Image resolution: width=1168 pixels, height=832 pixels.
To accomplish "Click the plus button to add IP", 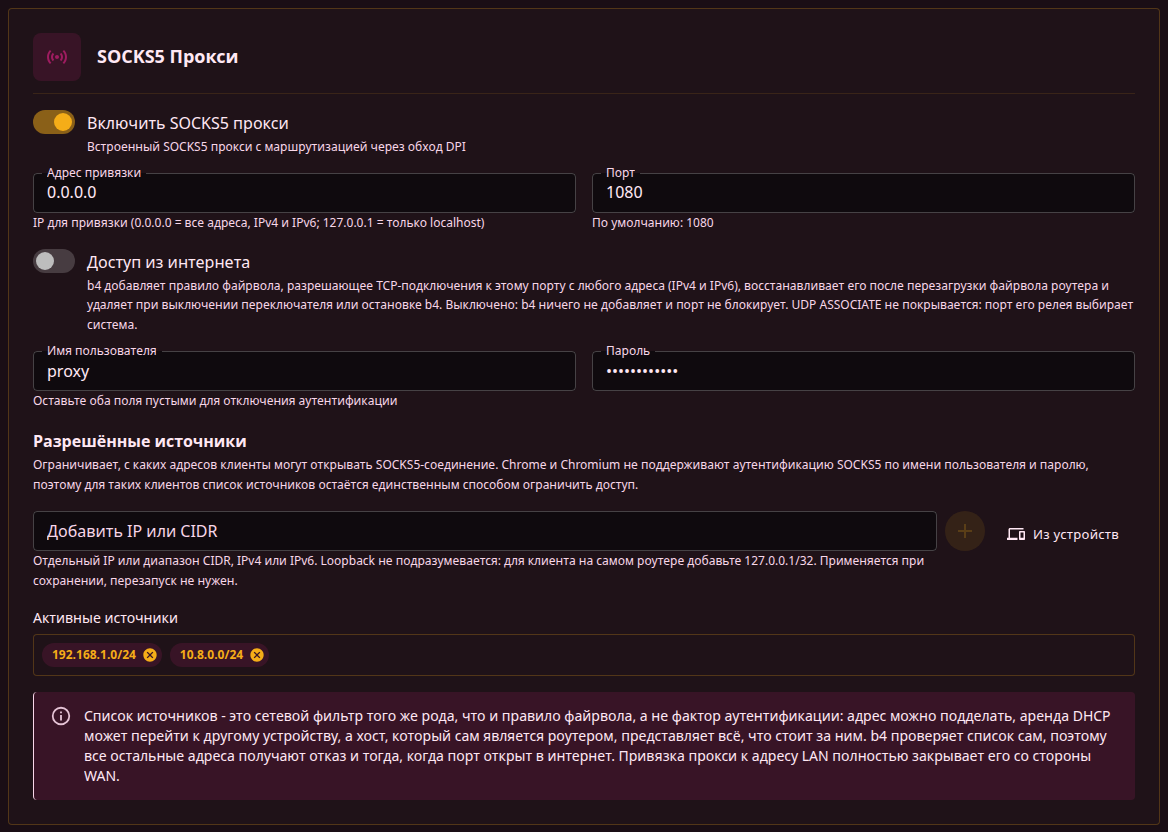I will [965, 531].
